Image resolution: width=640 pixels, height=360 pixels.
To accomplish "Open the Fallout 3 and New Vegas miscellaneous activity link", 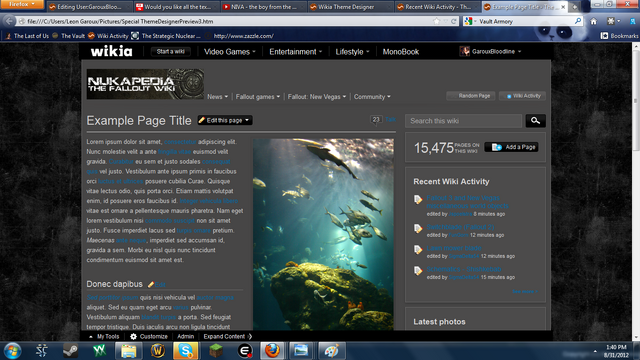I will pyautogui.click(x=467, y=202).
